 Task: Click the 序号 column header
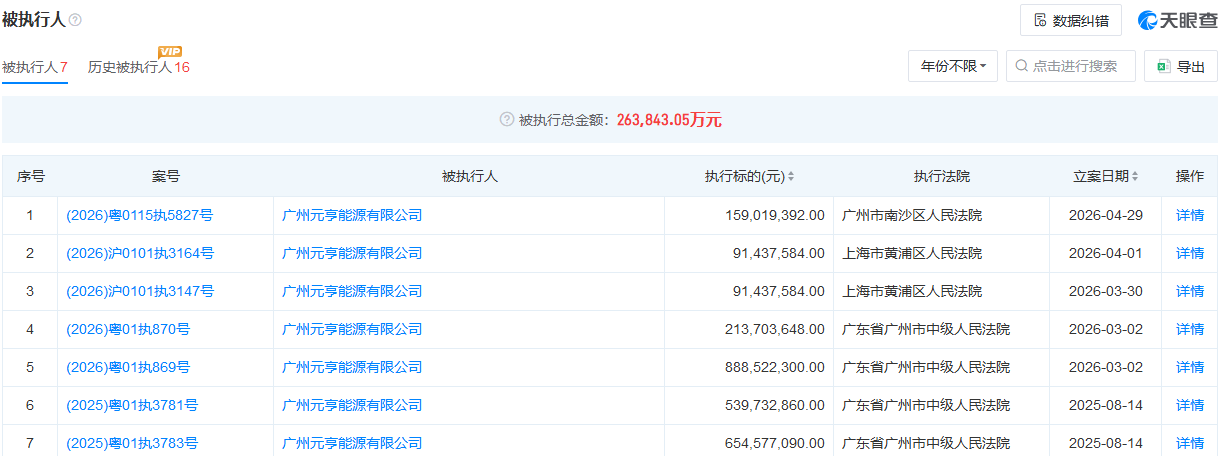[30, 177]
